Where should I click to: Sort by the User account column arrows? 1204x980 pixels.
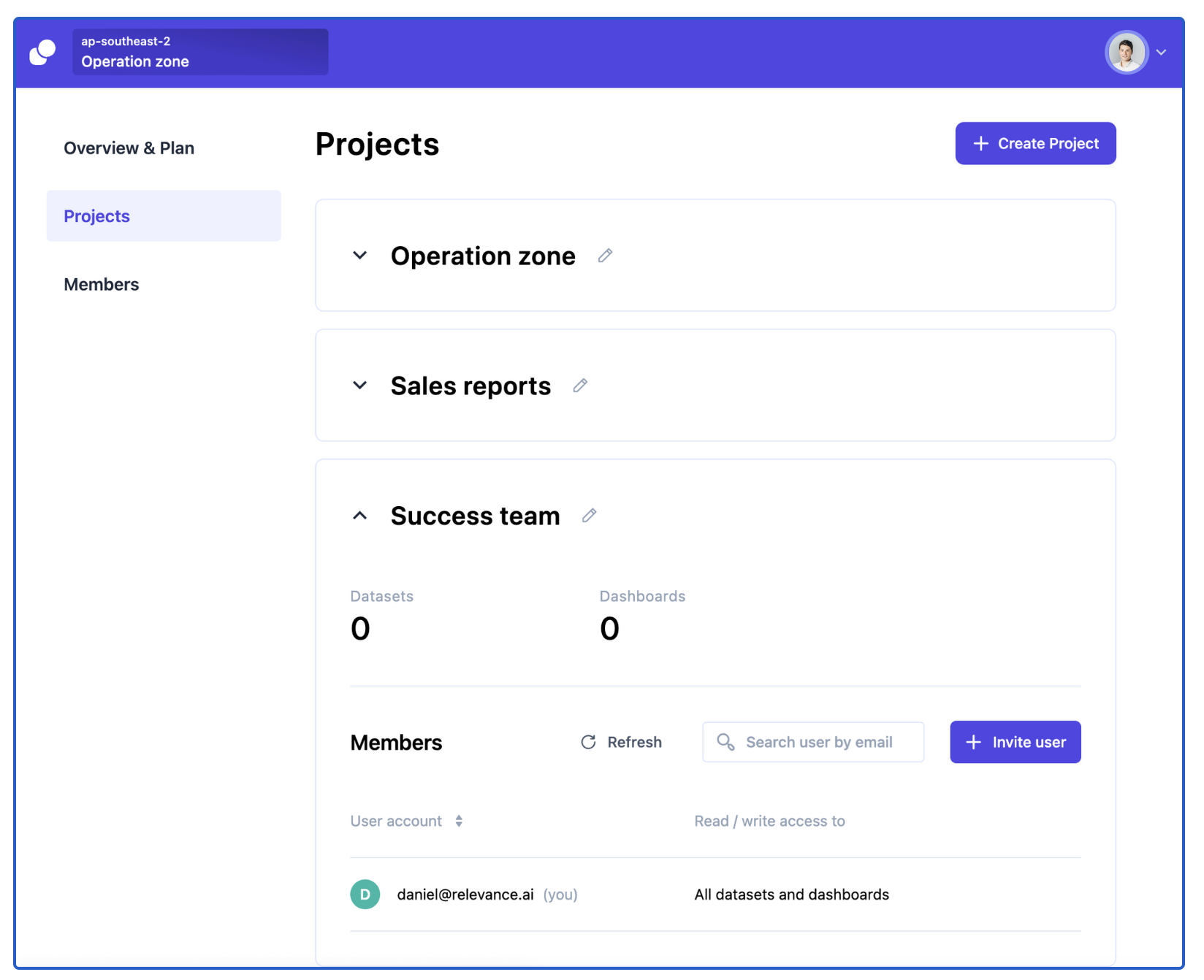point(459,821)
